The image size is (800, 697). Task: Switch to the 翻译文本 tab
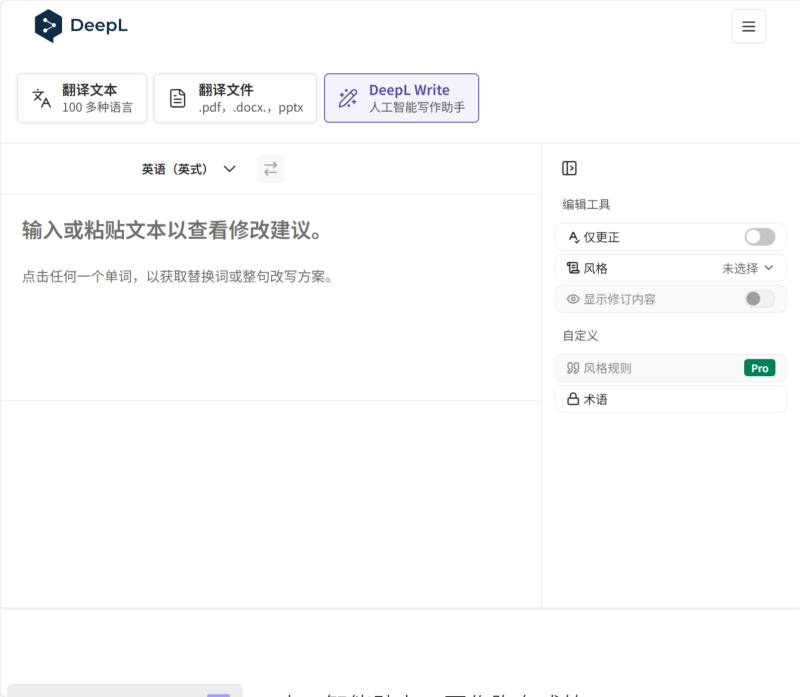(x=81, y=97)
